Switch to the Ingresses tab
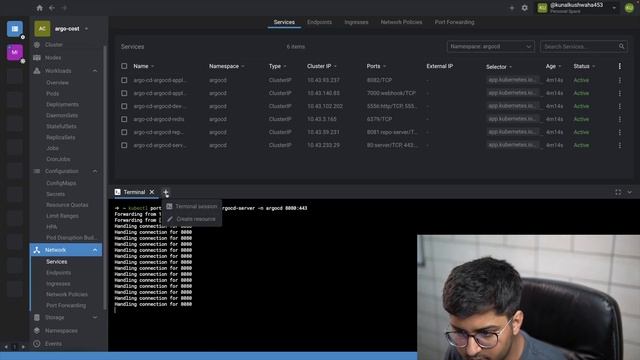 tap(356, 22)
